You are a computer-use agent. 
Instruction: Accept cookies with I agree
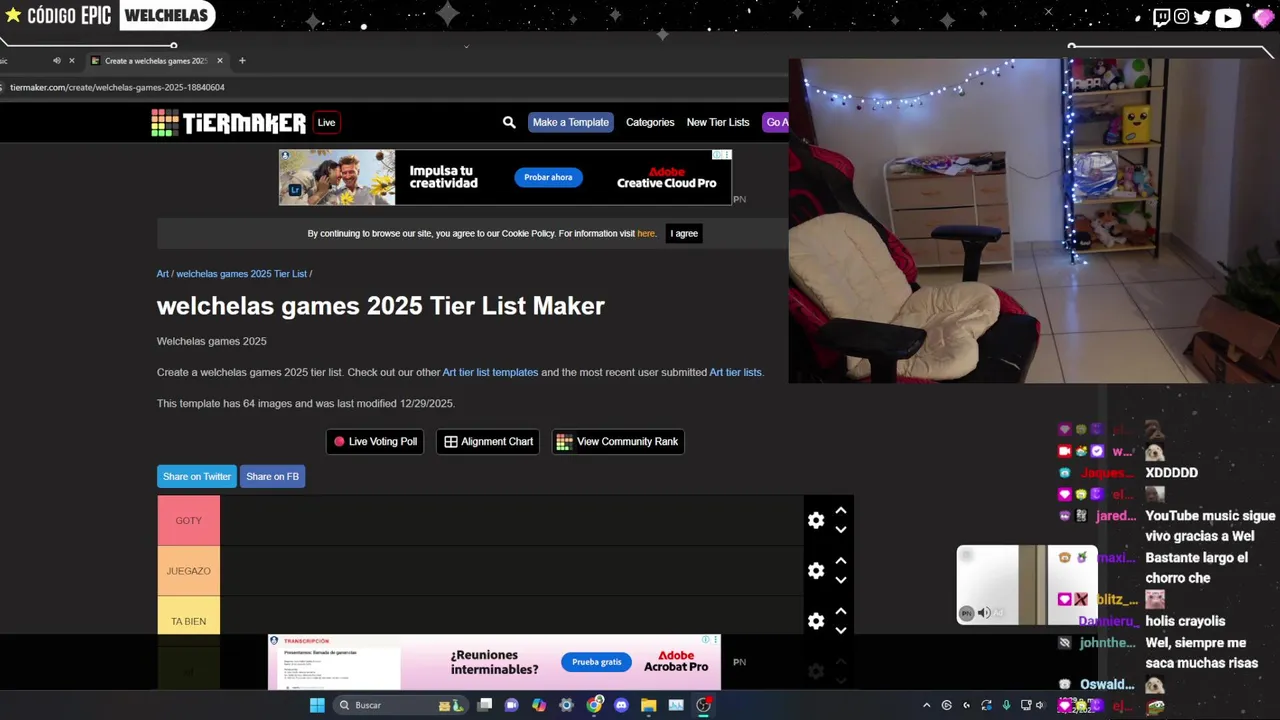[x=684, y=234]
